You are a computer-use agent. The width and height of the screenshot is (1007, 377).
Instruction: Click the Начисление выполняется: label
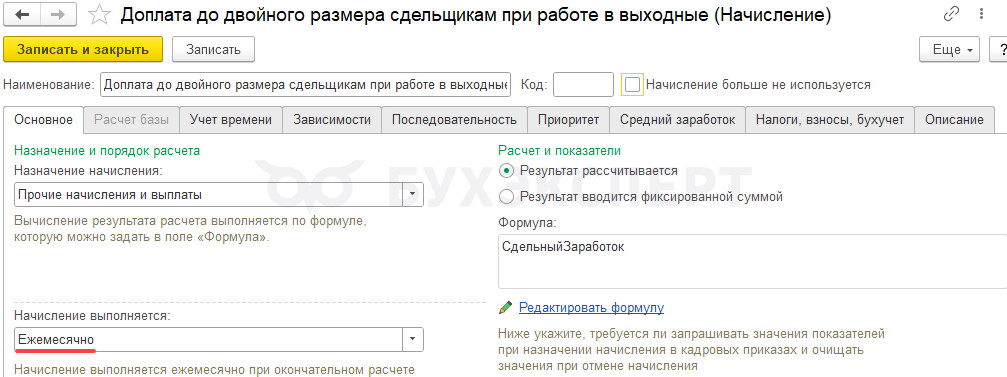[92, 315]
